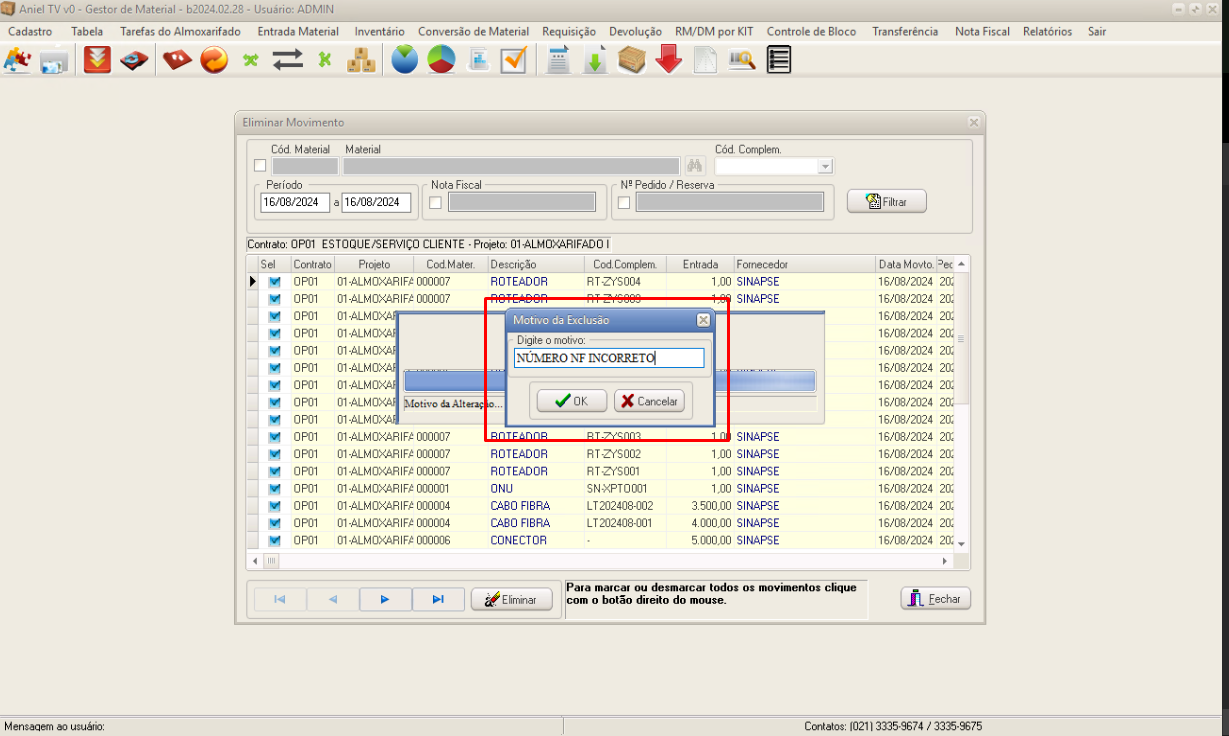Click the black lined list toolbar icon

click(x=778, y=61)
